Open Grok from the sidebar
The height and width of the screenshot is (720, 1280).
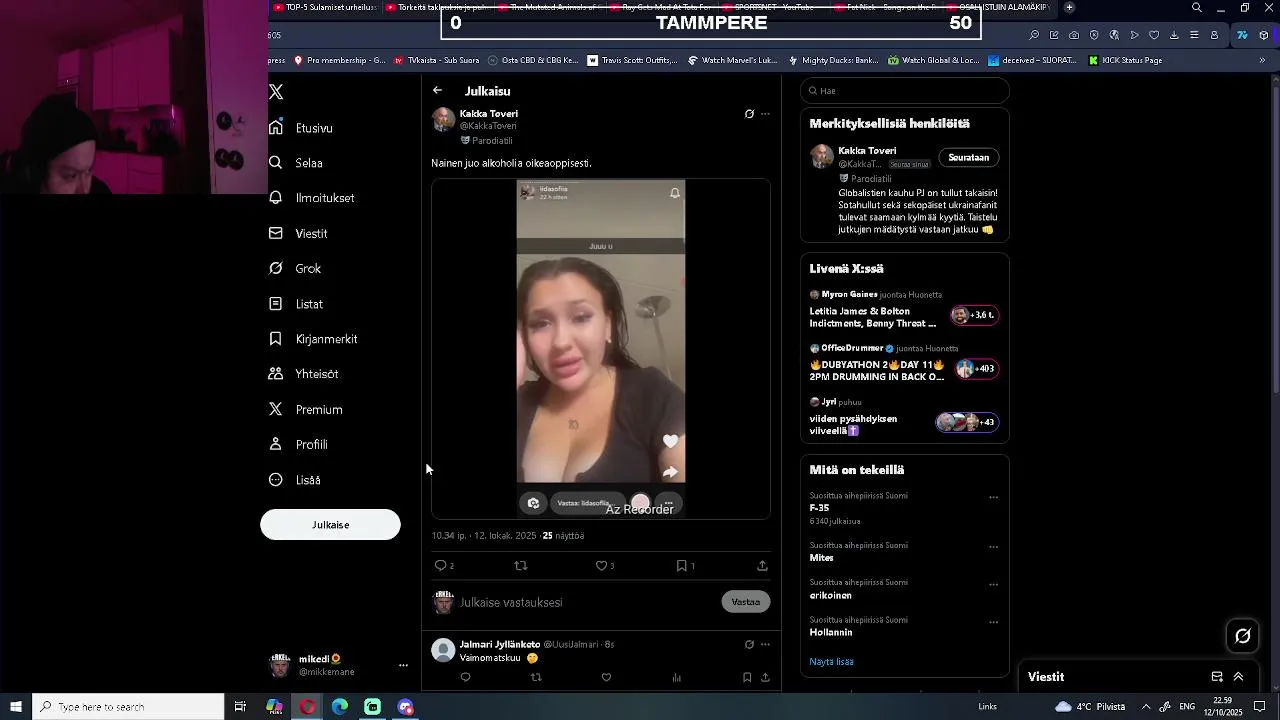[295, 269]
